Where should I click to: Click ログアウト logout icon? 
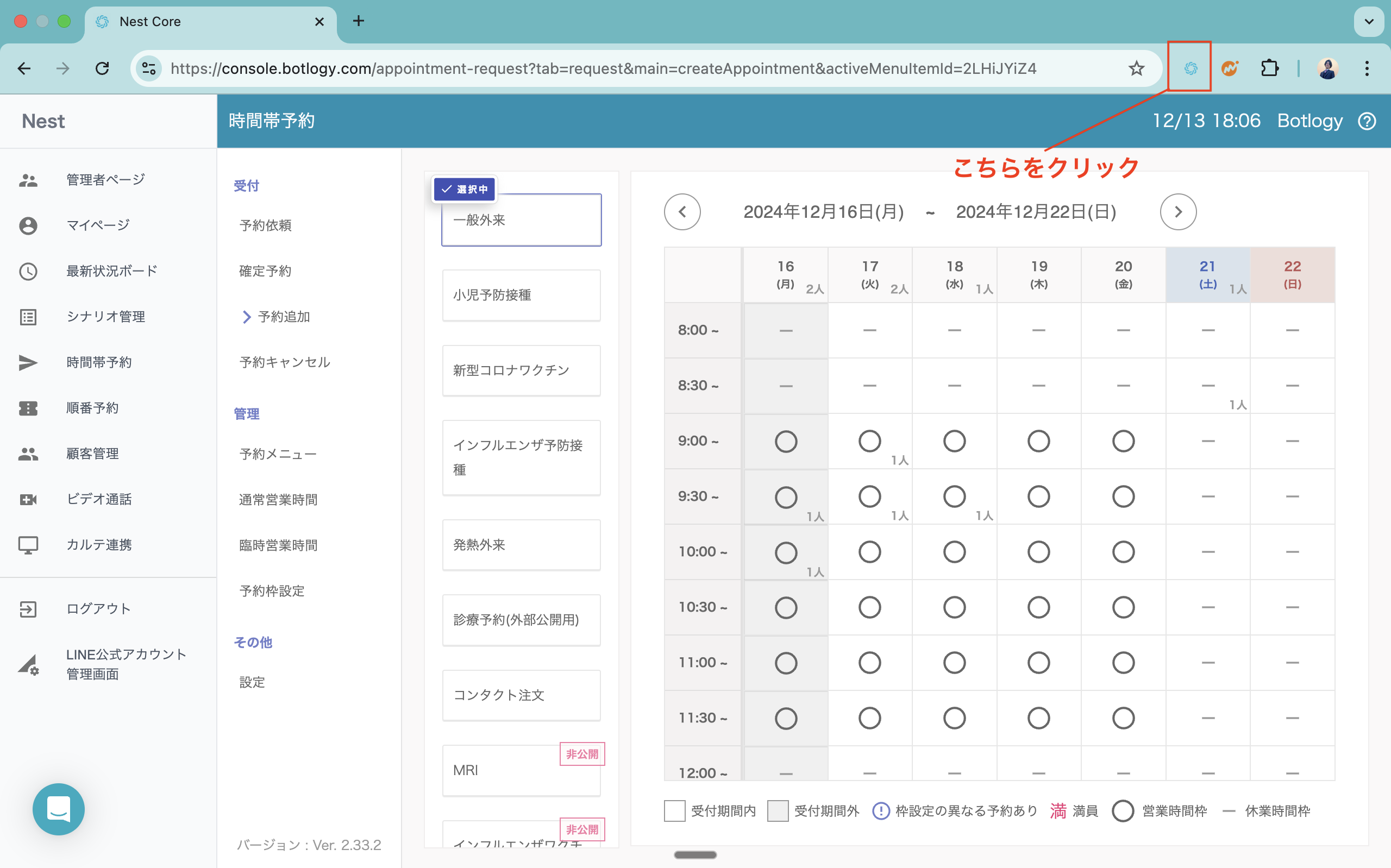pos(28,608)
